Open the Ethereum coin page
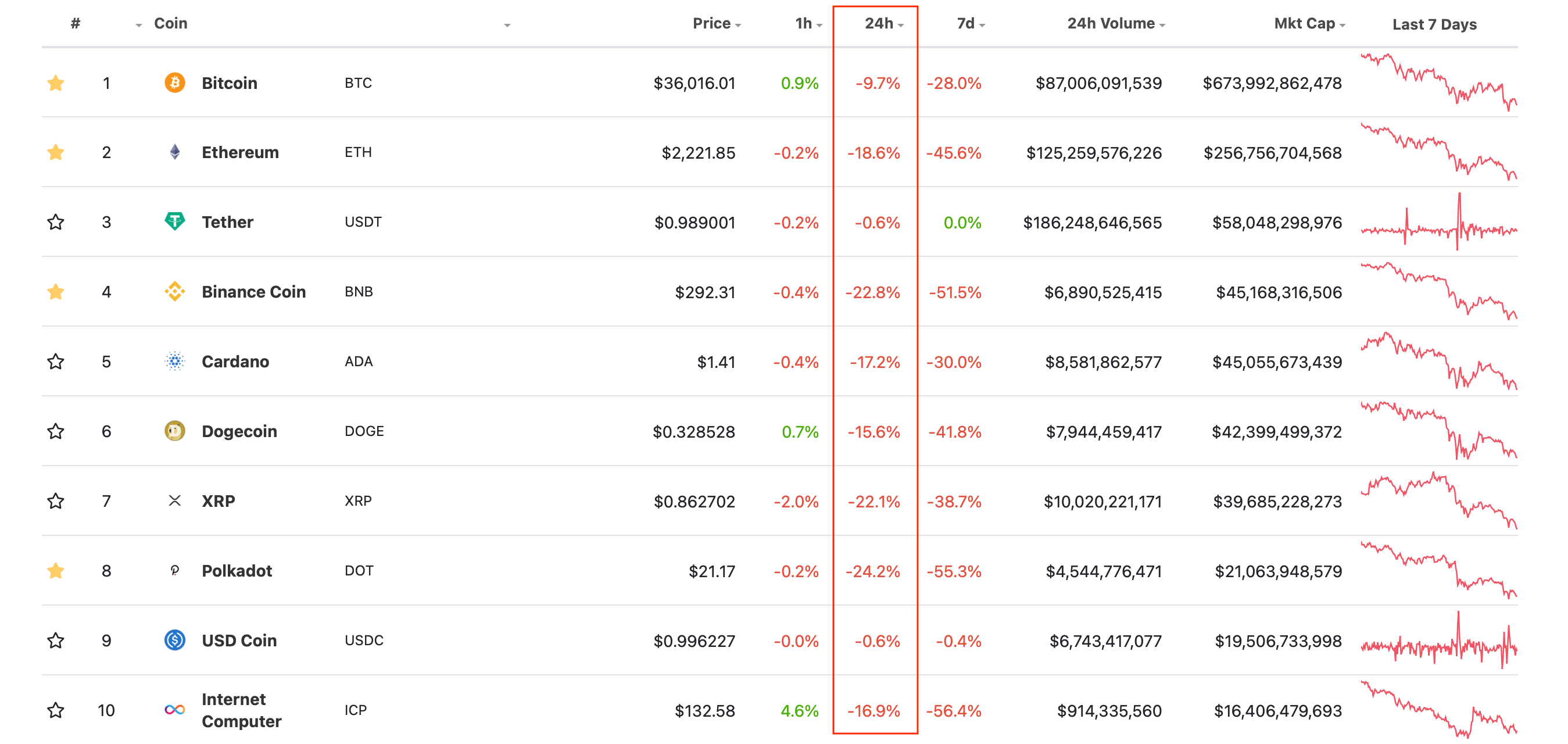 (x=240, y=152)
